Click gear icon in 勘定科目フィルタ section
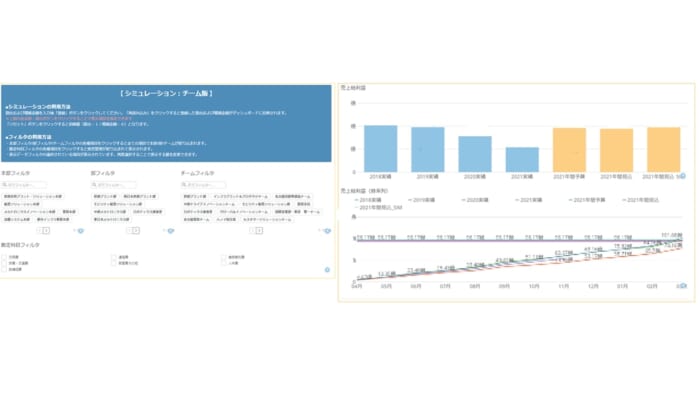The height and width of the screenshot is (394, 700). click(327, 270)
